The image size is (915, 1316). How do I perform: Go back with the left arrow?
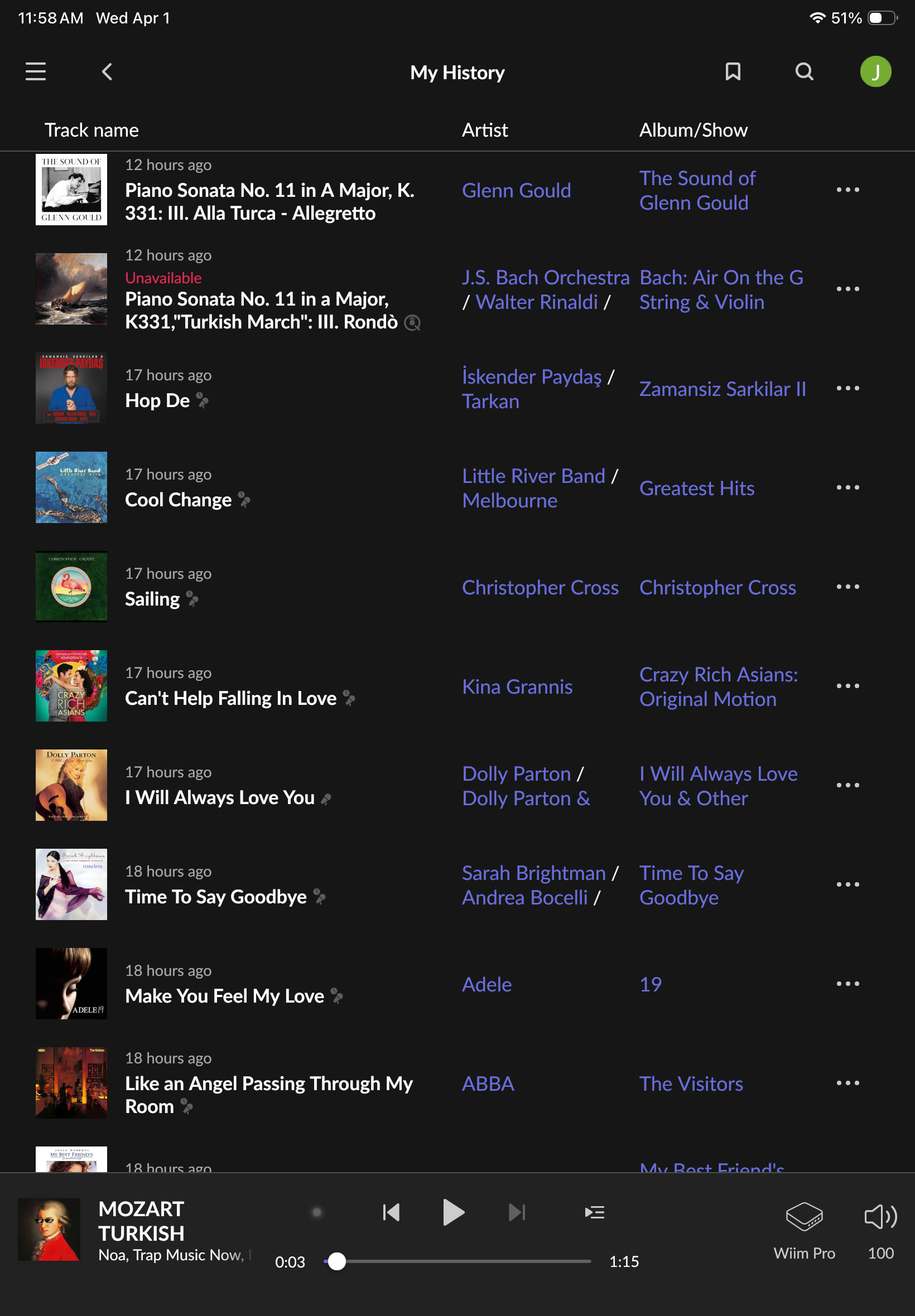[107, 71]
